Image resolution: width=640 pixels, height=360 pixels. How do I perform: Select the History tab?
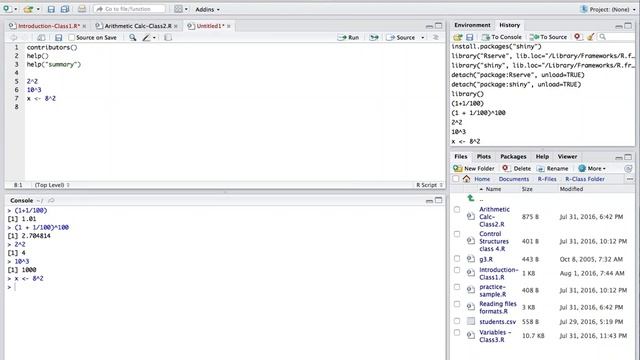click(510, 25)
